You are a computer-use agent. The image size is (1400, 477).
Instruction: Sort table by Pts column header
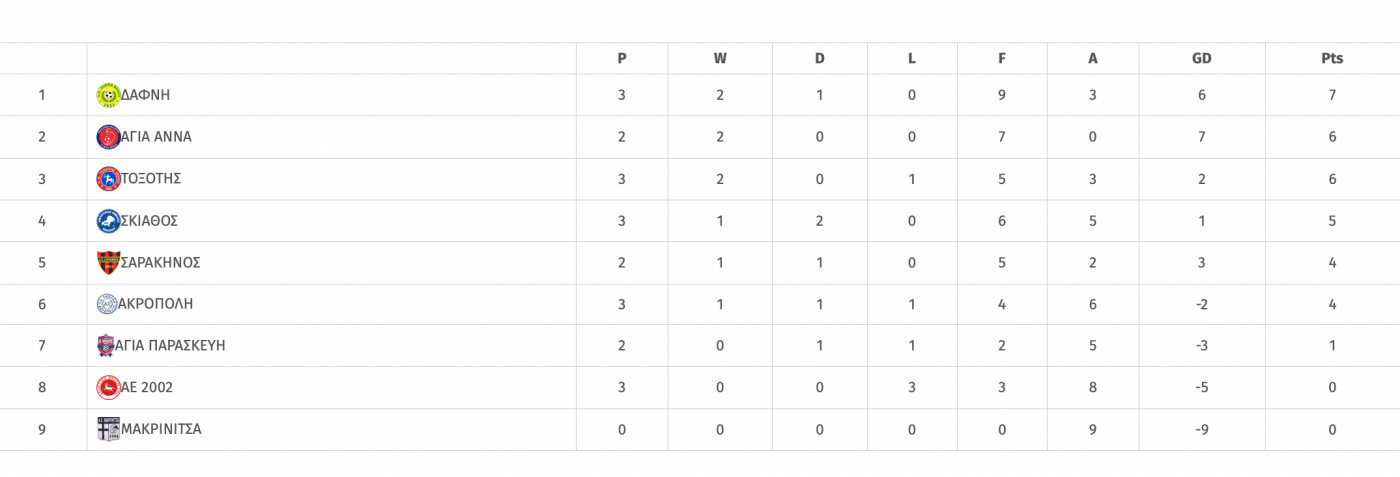click(x=1332, y=58)
